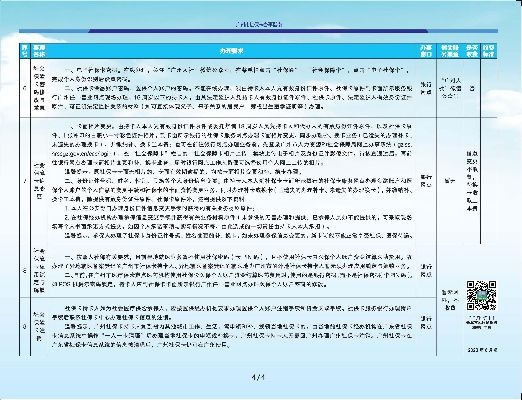
Task: Click the QR code image
Action: point(481,295)
